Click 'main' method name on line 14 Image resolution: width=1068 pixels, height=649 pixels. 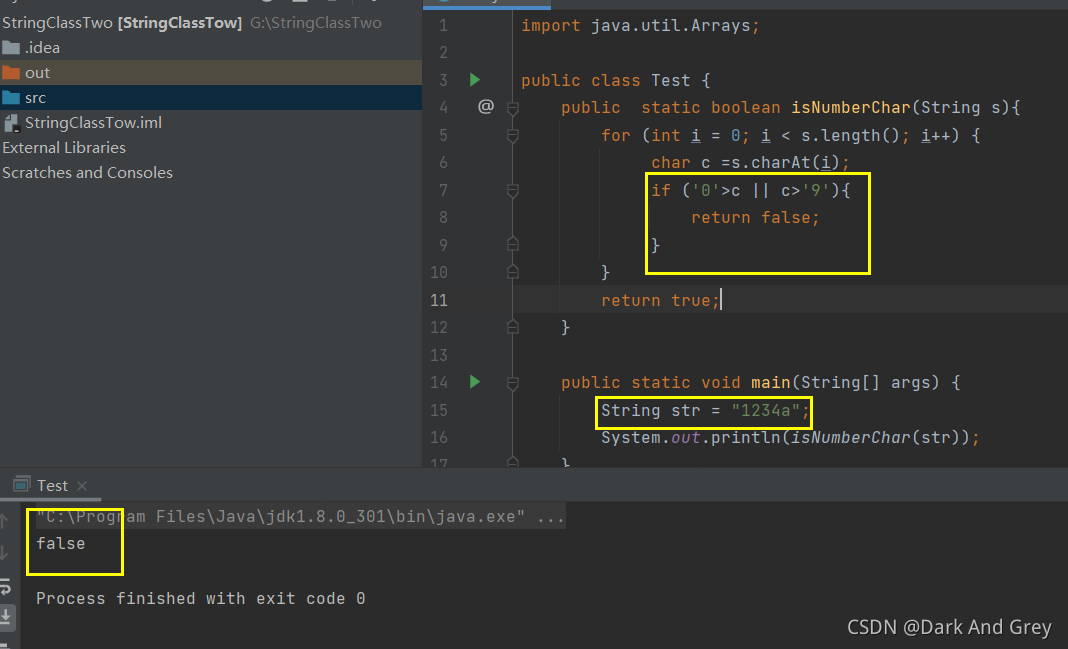(x=770, y=383)
